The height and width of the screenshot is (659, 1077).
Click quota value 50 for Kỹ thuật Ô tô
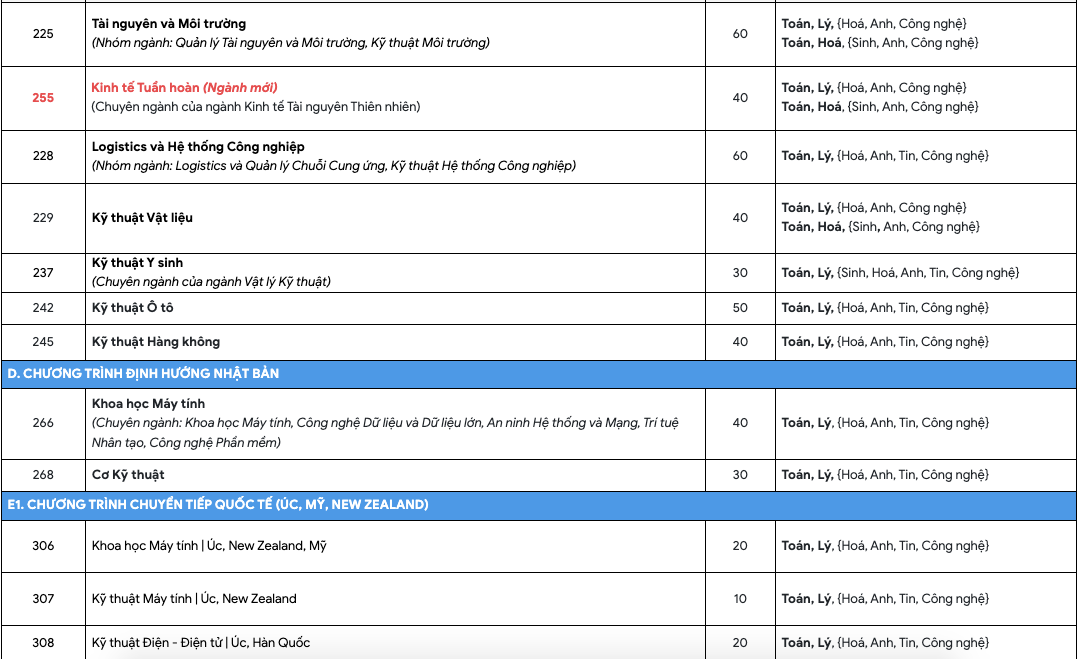click(x=740, y=308)
